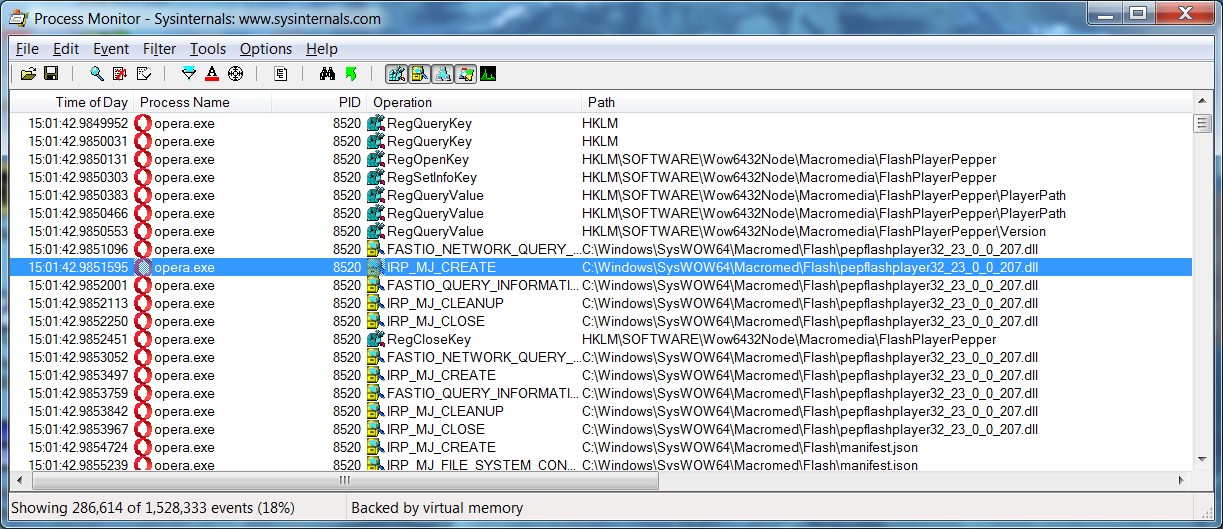Image resolution: width=1223 pixels, height=529 pixels.
Task: Click the Save floppy disk icon
Action: pos(51,74)
